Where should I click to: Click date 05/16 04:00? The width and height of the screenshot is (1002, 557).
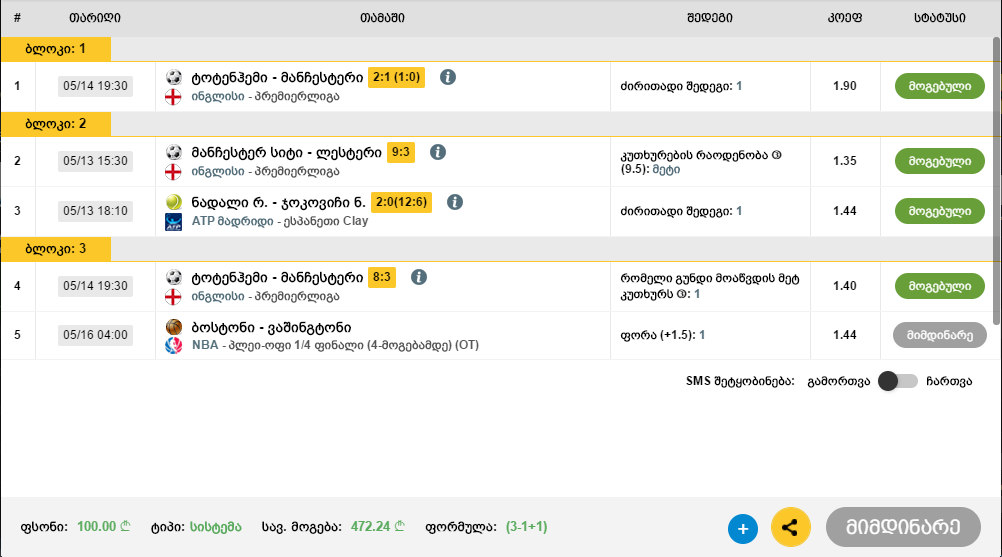tap(95, 335)
